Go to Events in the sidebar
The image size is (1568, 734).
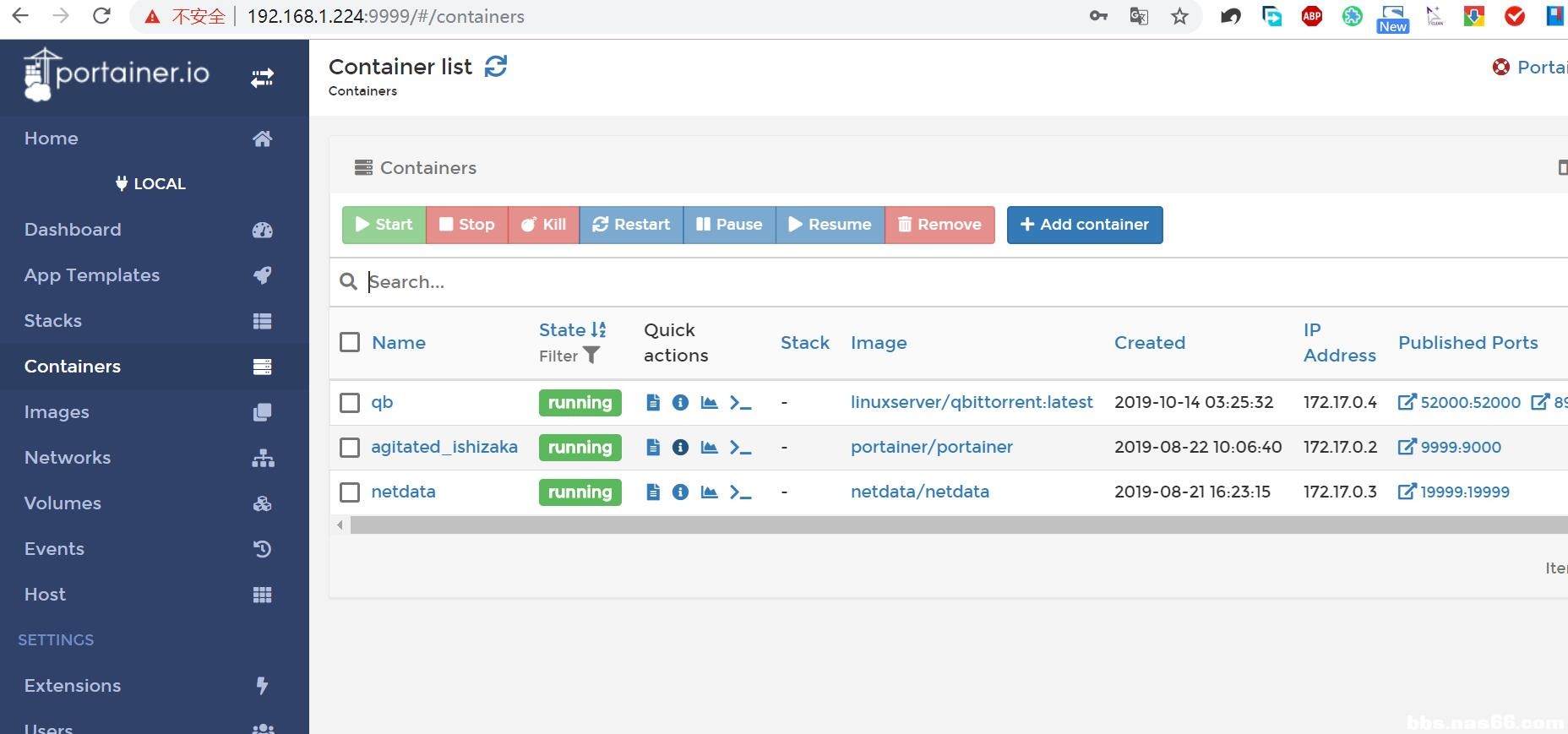click(x=155, y=549)
